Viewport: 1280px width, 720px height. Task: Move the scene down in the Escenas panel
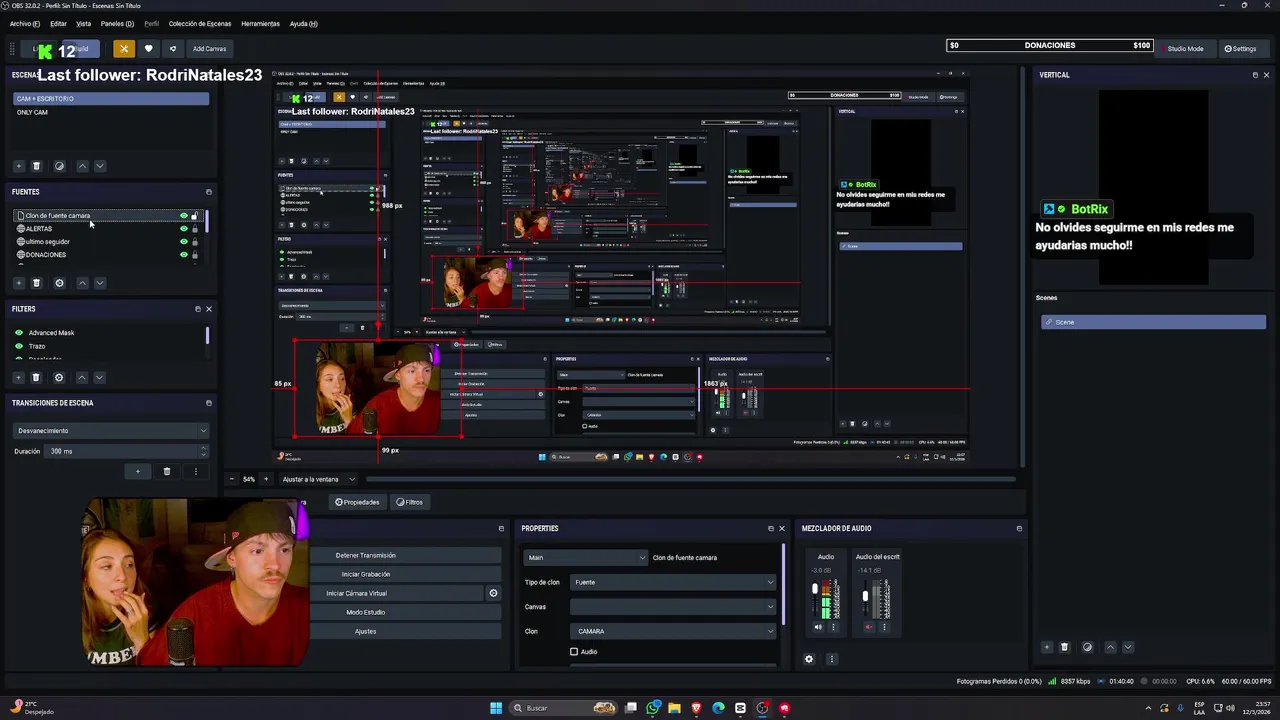(99, 166)
